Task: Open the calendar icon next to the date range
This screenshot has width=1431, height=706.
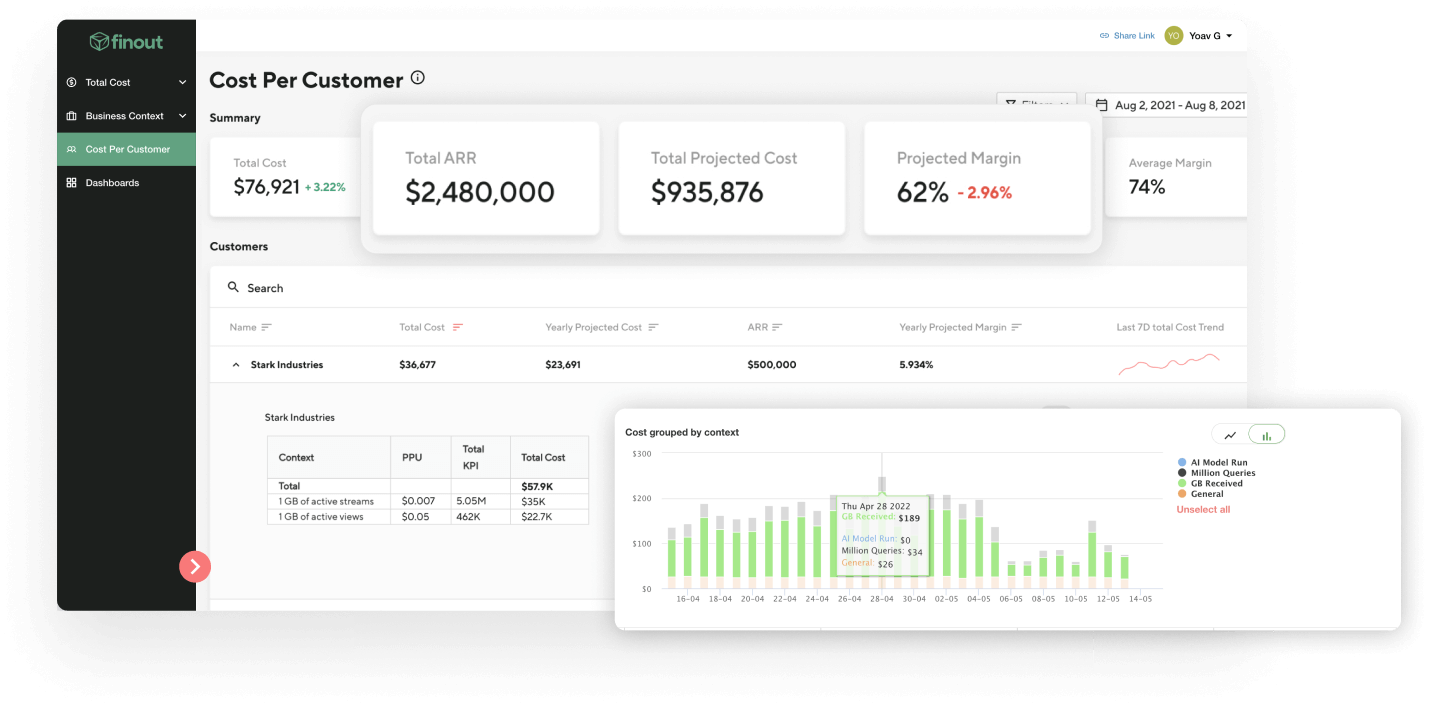Action: pos(1101,104)
